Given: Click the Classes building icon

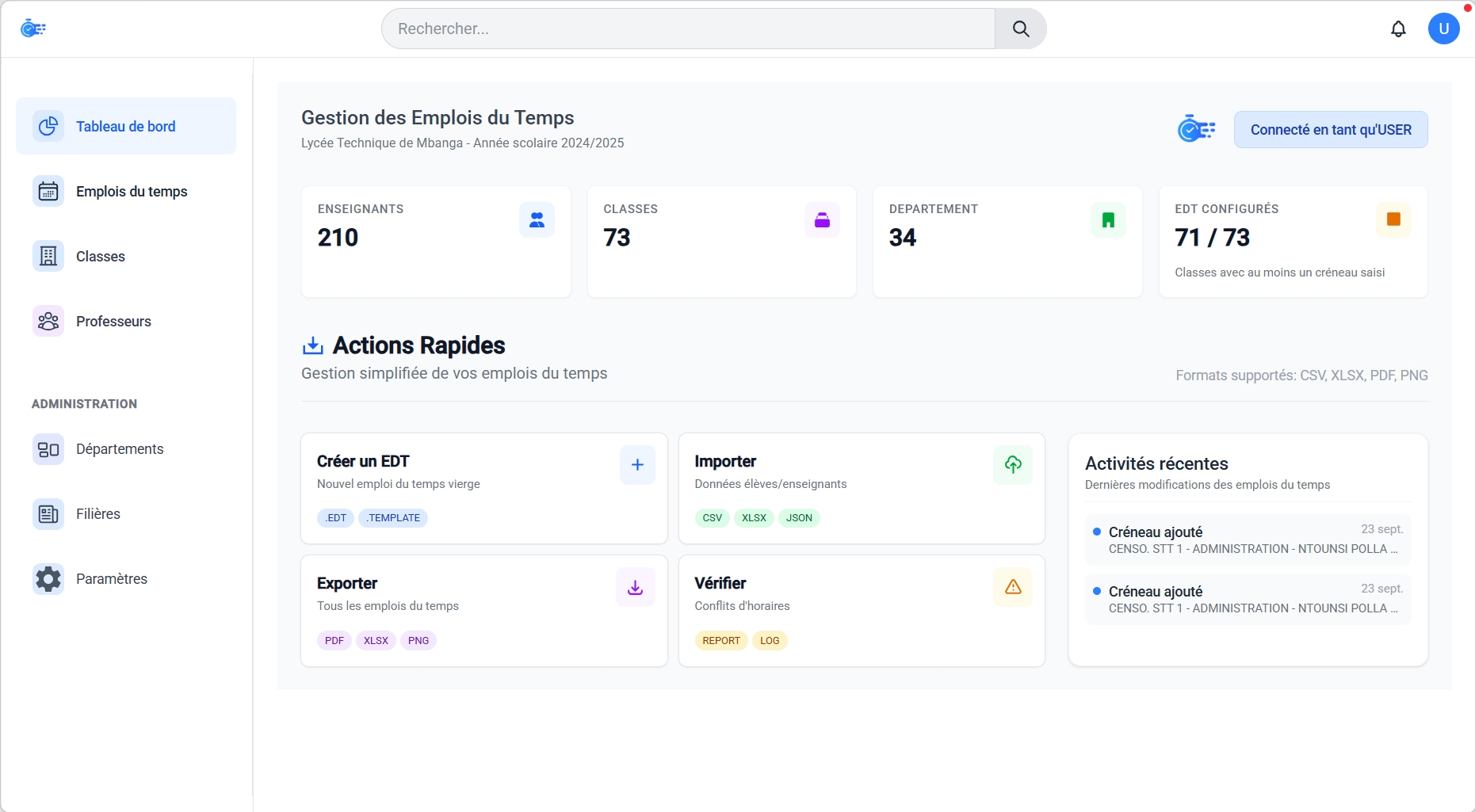Looking at the screenshot, I should point(48,256).
